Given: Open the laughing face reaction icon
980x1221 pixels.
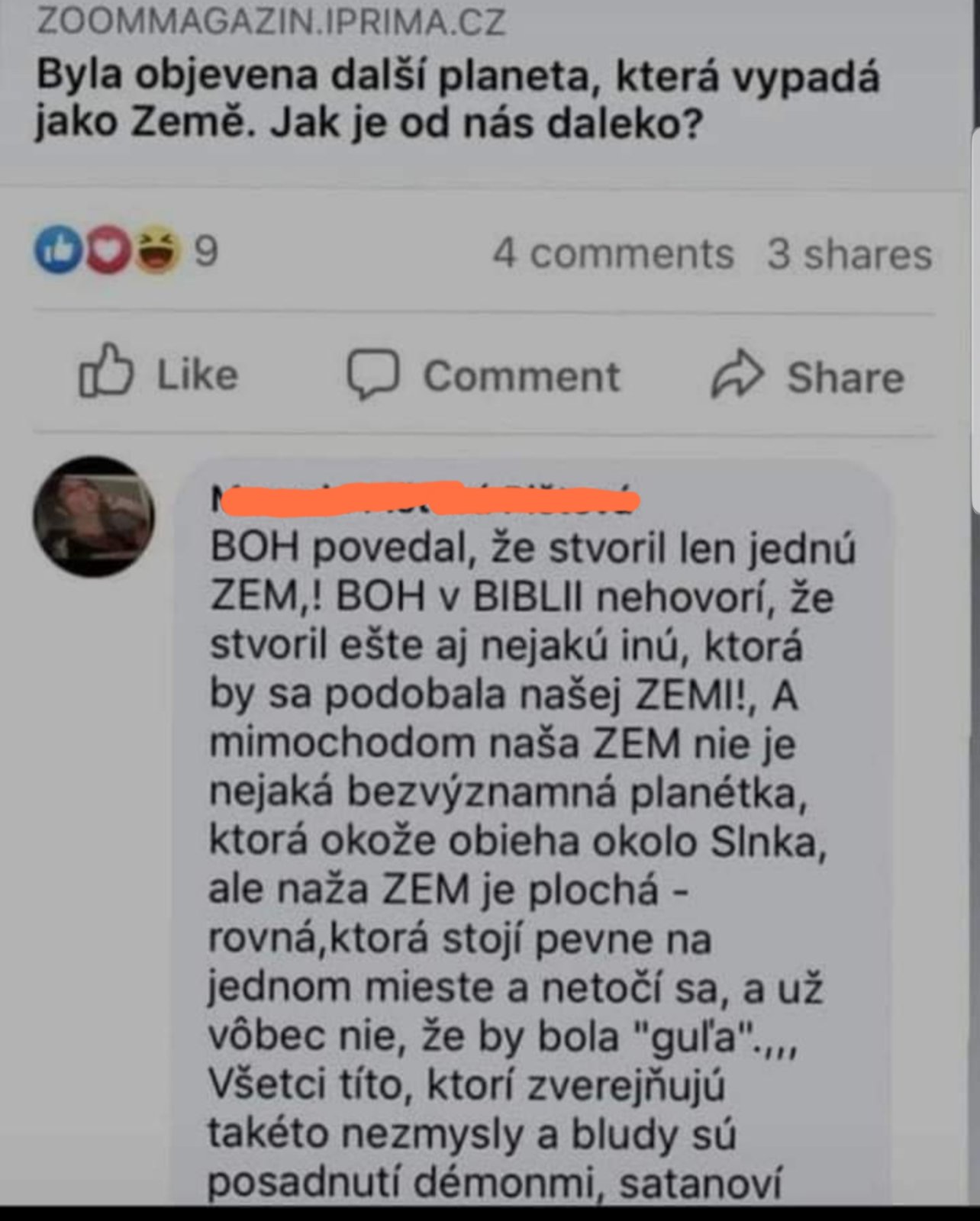Looking at the screenshot, I should click(158, 250).
